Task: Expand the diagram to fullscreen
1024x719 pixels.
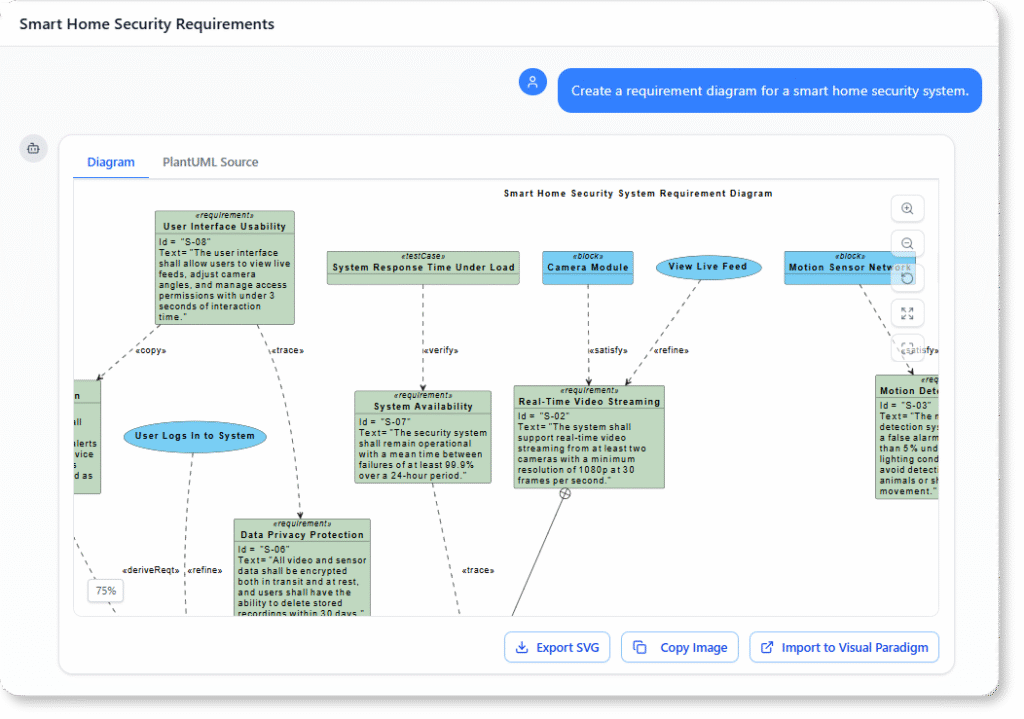Action: (x=907, y=313)
